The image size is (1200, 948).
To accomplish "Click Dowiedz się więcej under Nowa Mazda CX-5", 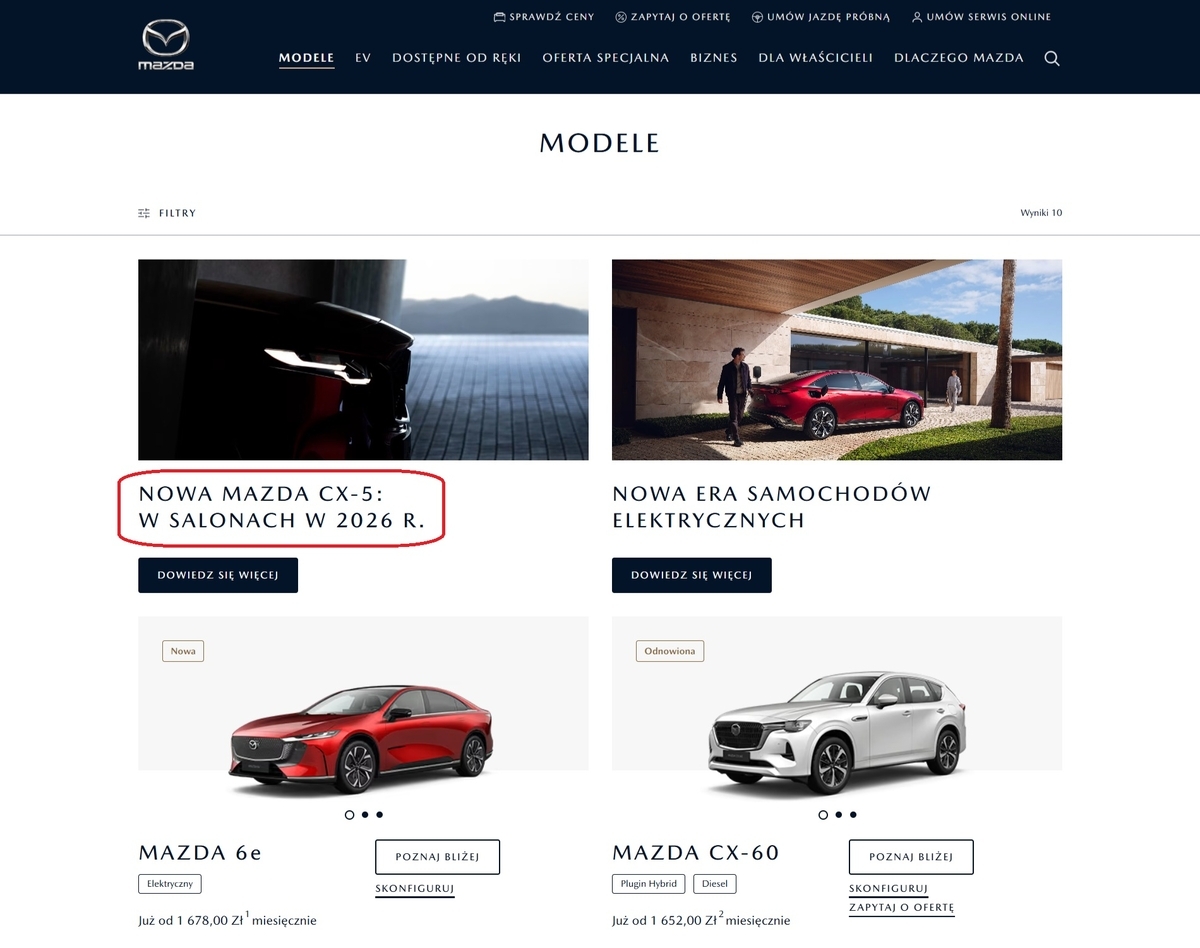I will click(x=218, y=575).
